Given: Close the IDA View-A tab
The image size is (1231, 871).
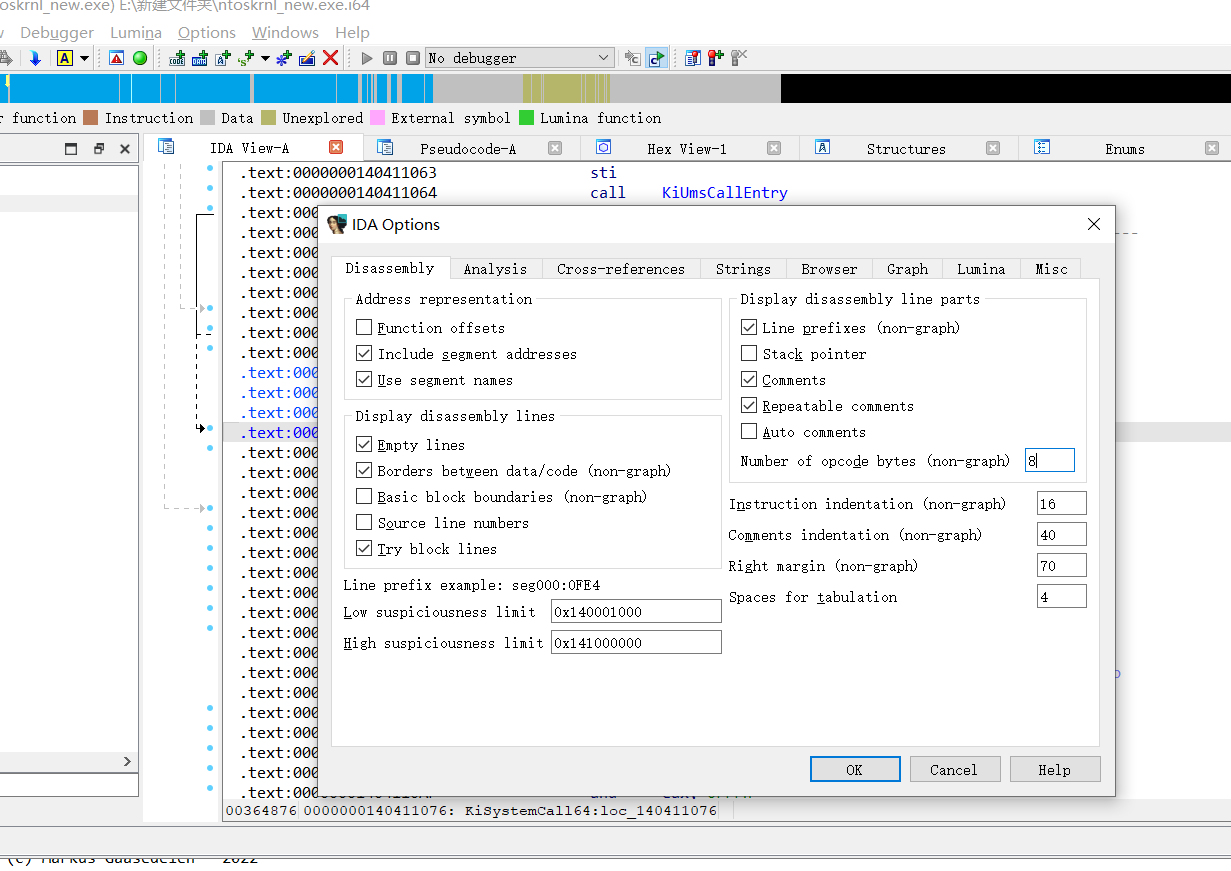Looking at the screenshot, I should (336, 147).
